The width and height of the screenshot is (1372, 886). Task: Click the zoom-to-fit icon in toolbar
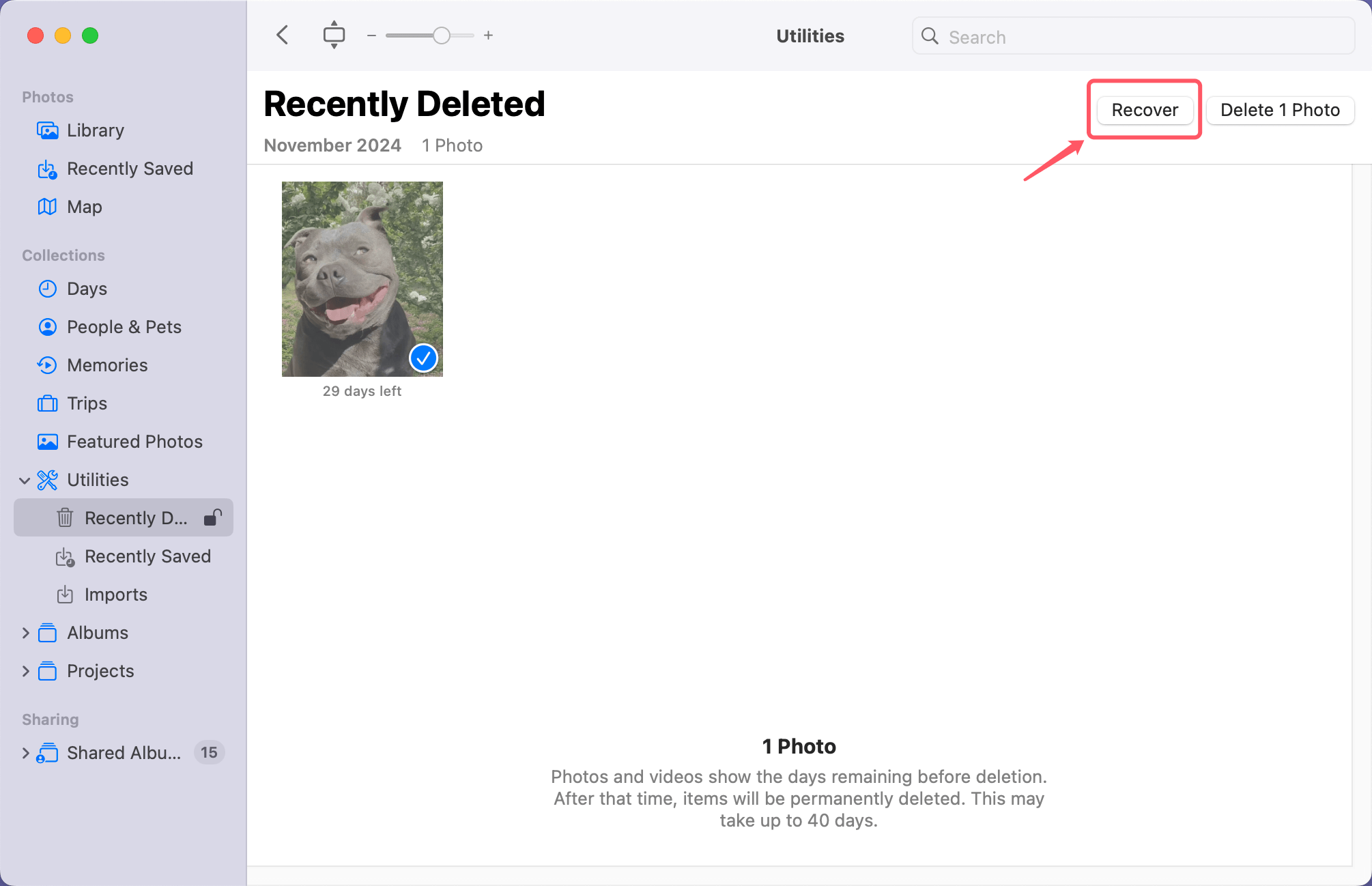pyautogui.click(x=334, y=35)
